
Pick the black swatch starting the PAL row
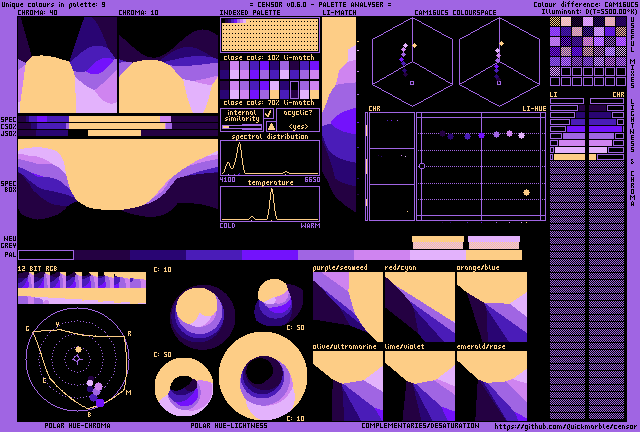[x=46, y=255]
